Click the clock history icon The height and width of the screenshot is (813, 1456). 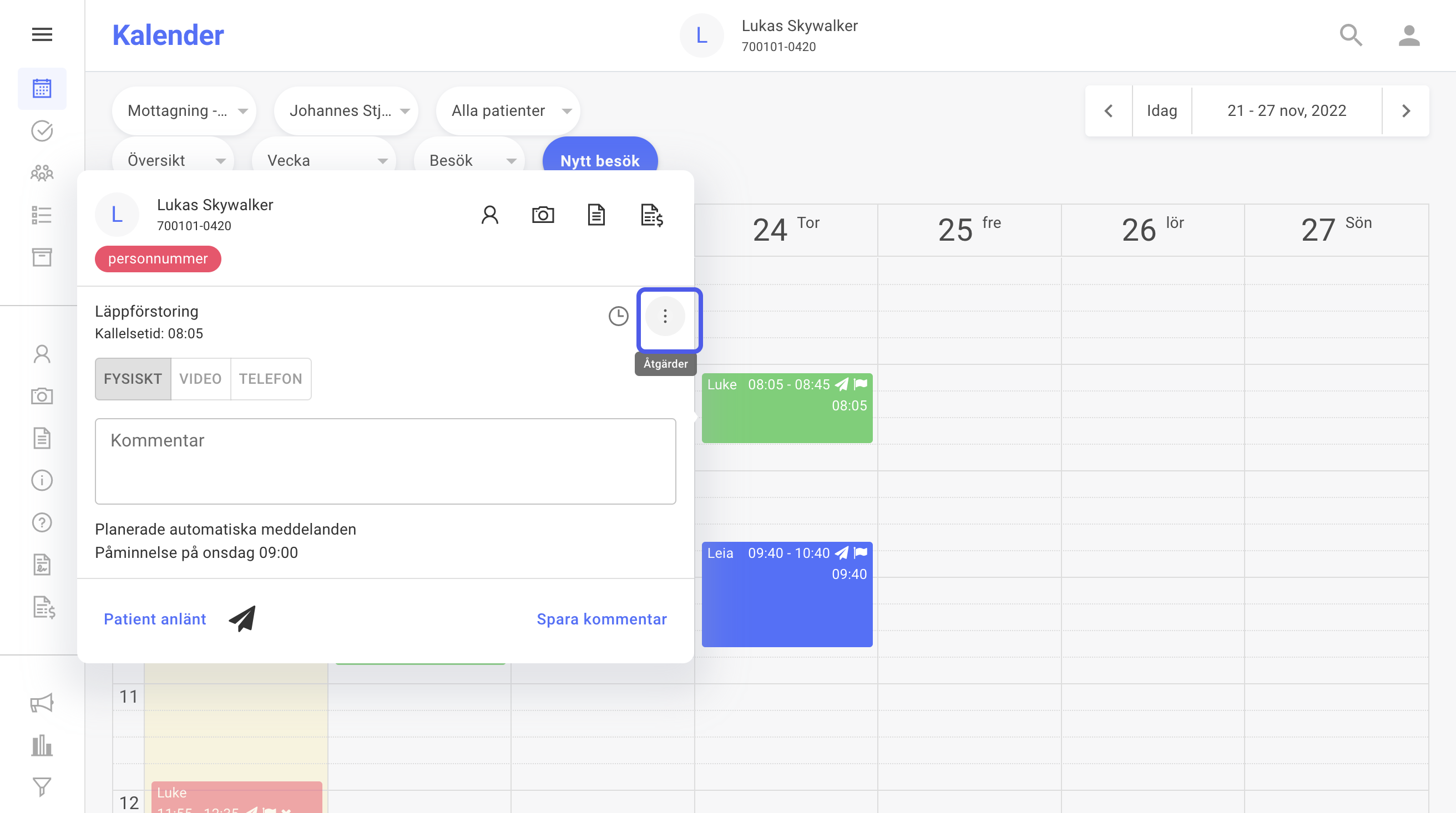point(618,316)
